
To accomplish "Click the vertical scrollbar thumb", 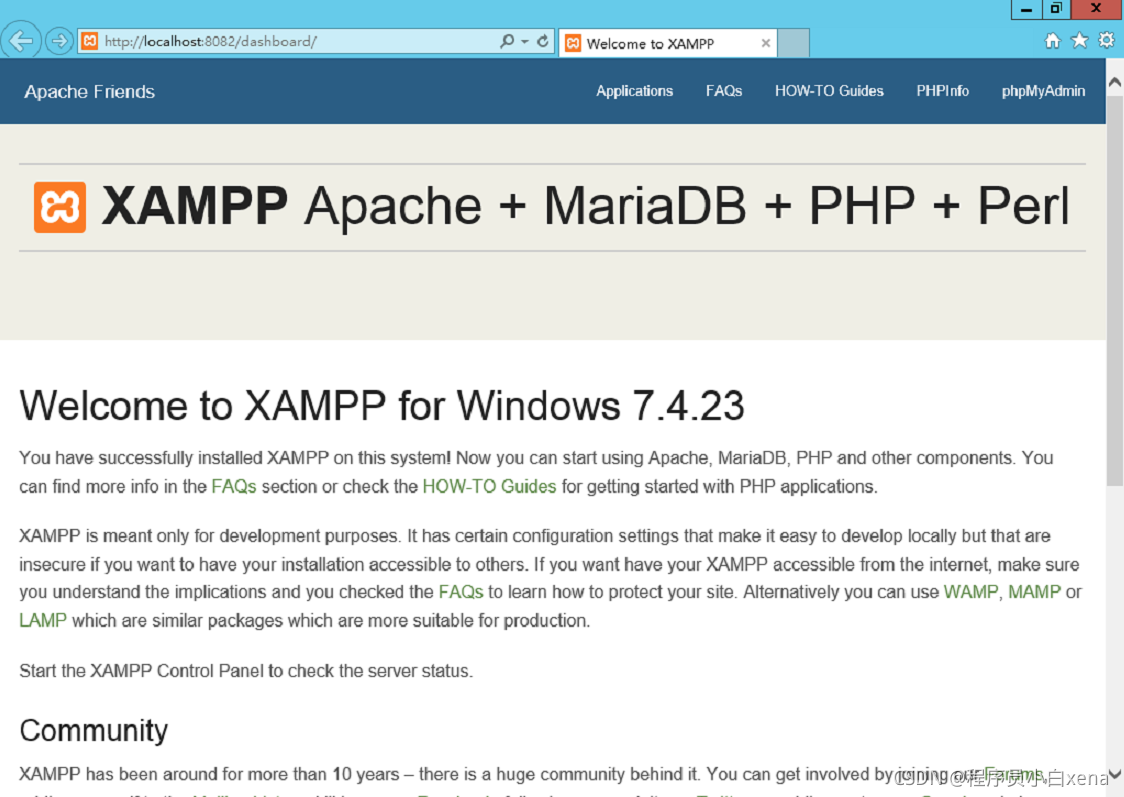I will click(x=1115, y=290).
